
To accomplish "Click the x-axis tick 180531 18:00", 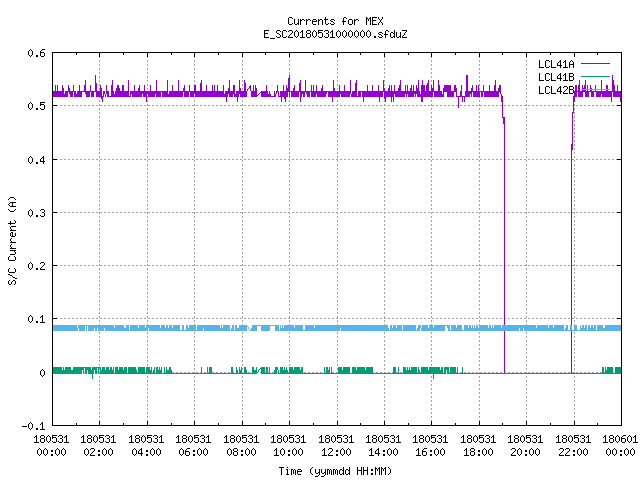I will (x=478, y=446).
